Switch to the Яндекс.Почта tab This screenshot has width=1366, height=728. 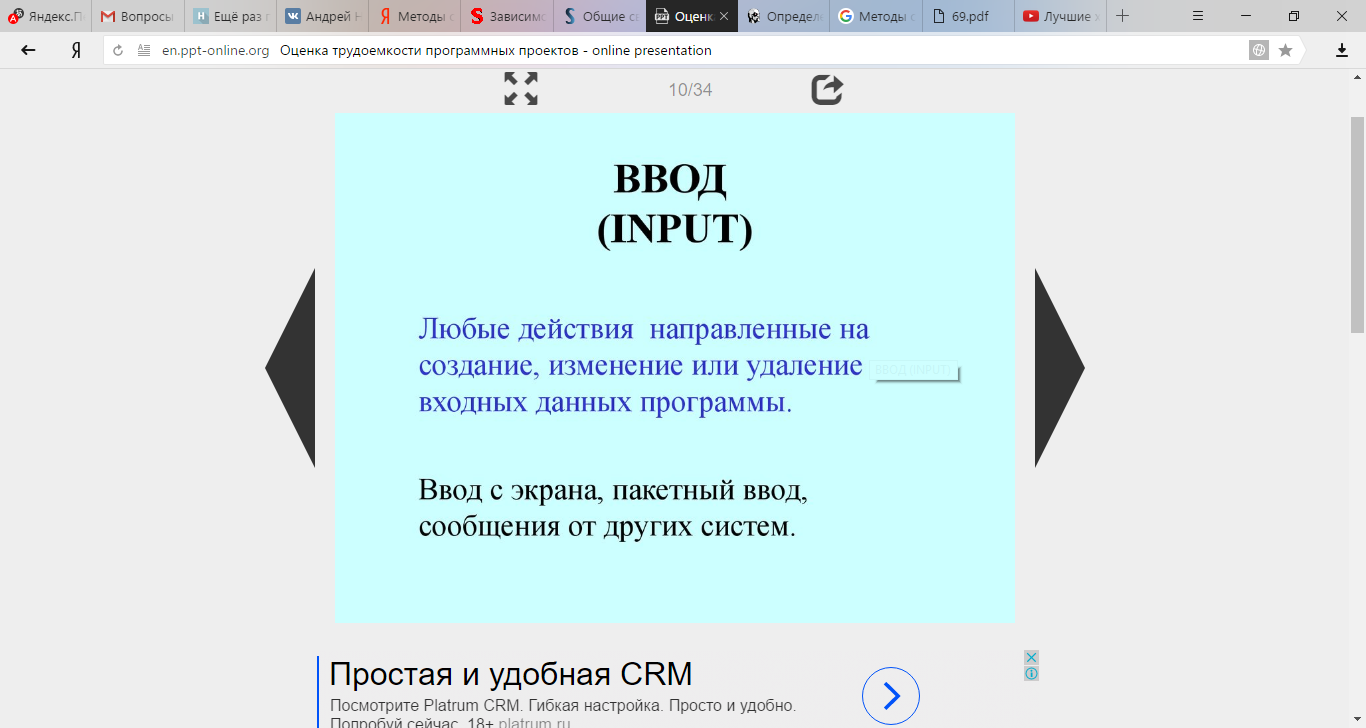[x=46, y=16]
